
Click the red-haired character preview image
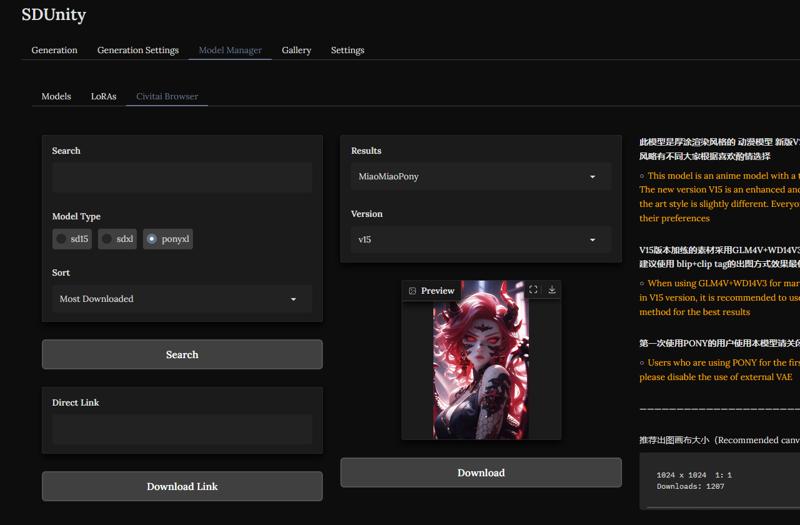481,360
